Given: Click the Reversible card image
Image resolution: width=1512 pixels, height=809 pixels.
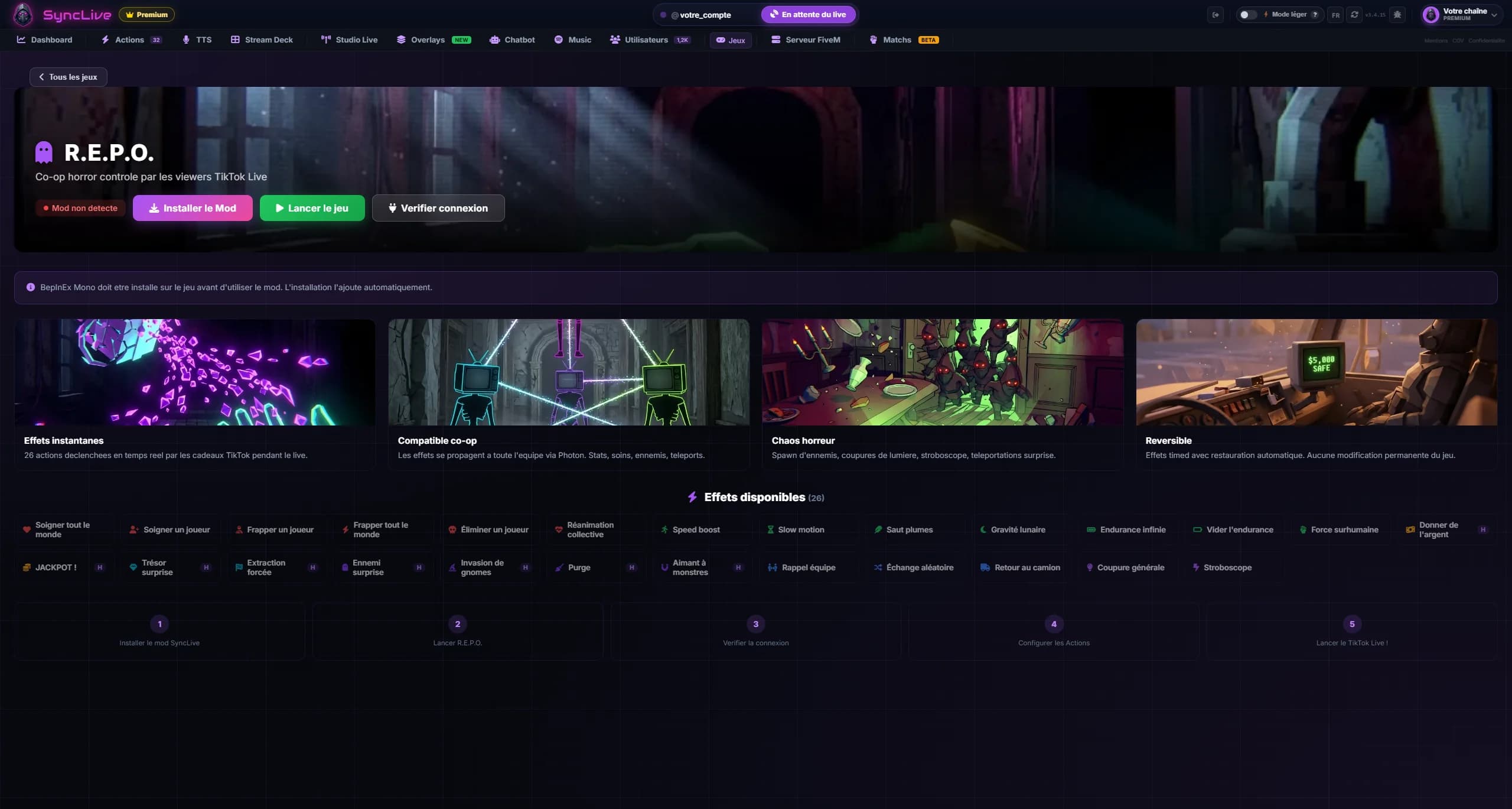Looking at the screenshot, I should (x=1317, y=372).
